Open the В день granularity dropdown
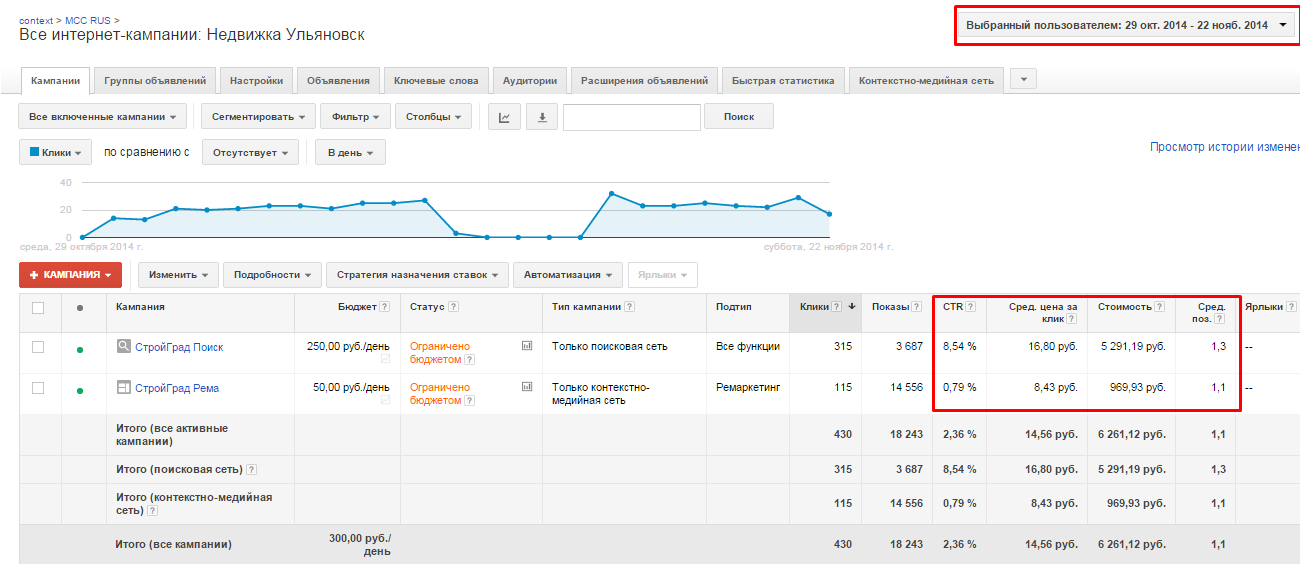This screenshot has height=564, width=1300. (x=350, y=152)
